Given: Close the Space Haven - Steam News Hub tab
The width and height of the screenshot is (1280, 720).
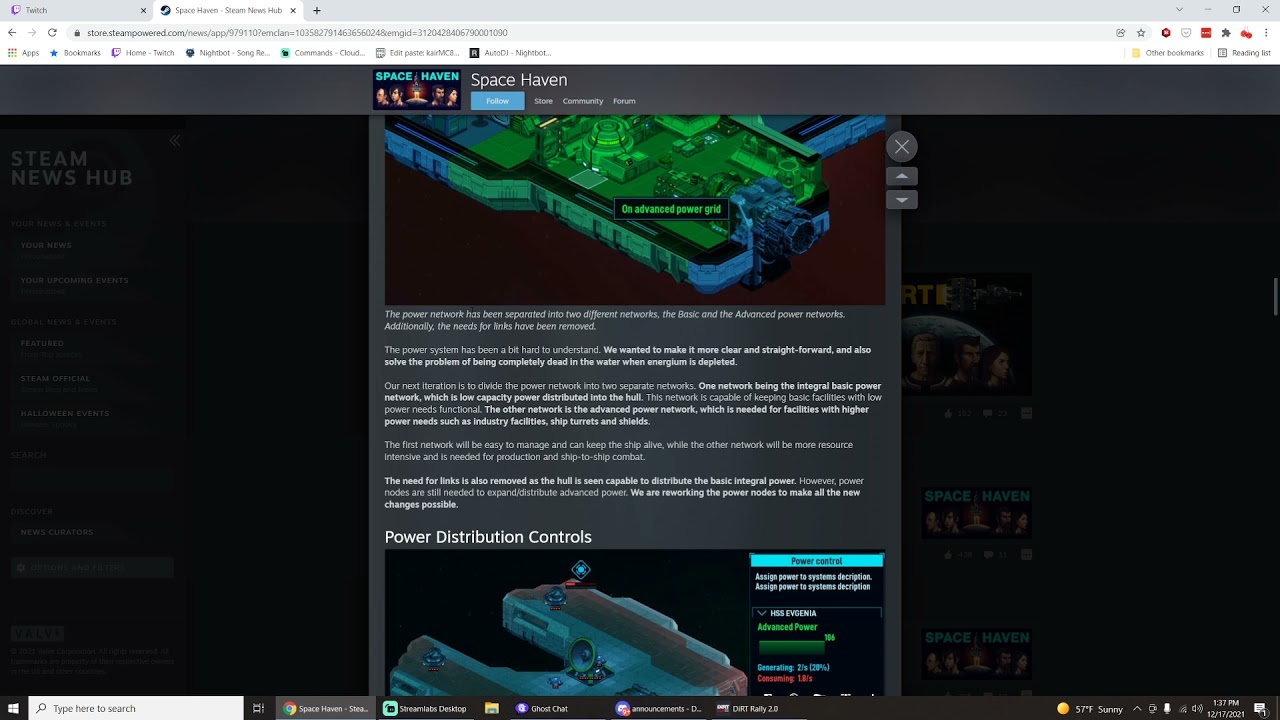Looking at the screenshot, I should click(294, 10).
